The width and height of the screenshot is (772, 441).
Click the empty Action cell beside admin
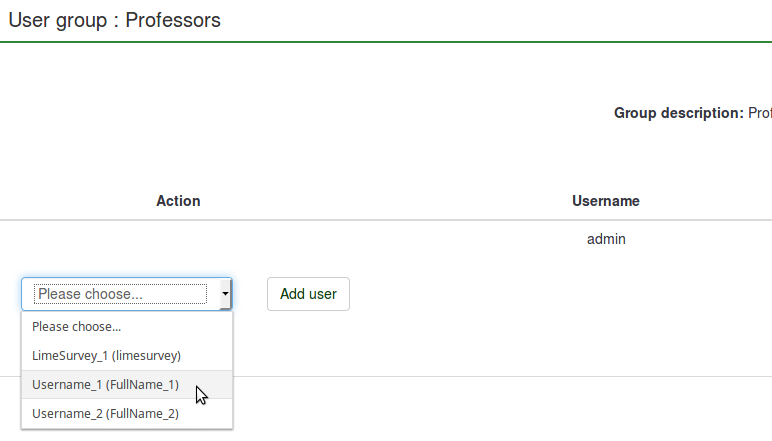click(x=178, y=240)
